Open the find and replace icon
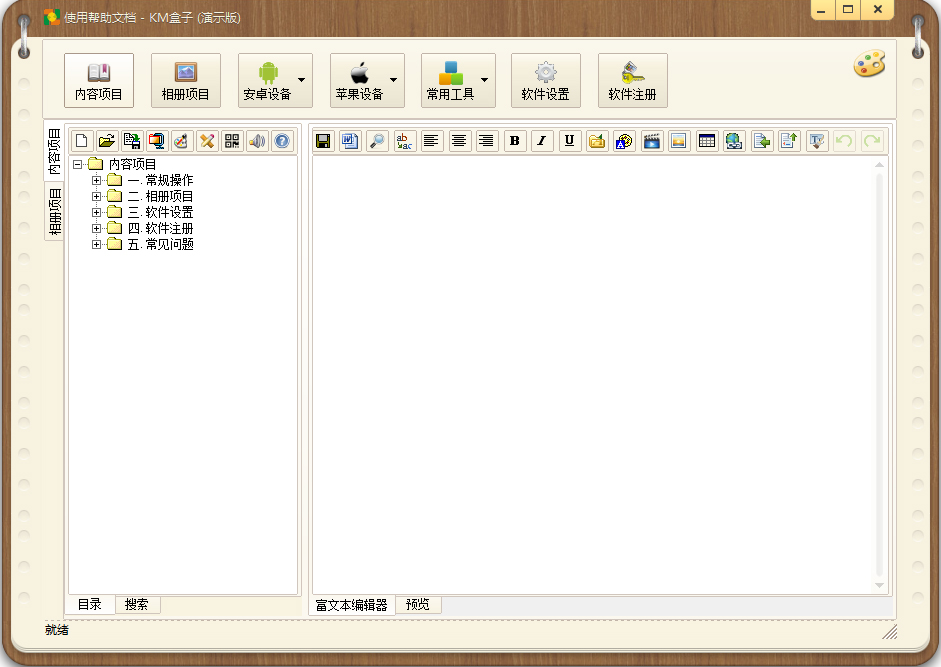Viewport: 941px width, 667px height. tap(404, 141)
